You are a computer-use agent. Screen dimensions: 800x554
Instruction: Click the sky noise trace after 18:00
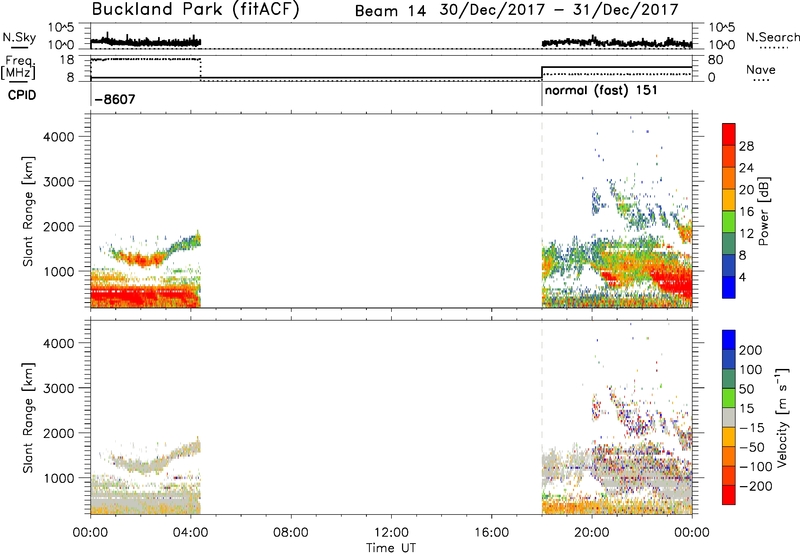click(x=617, y=42)
